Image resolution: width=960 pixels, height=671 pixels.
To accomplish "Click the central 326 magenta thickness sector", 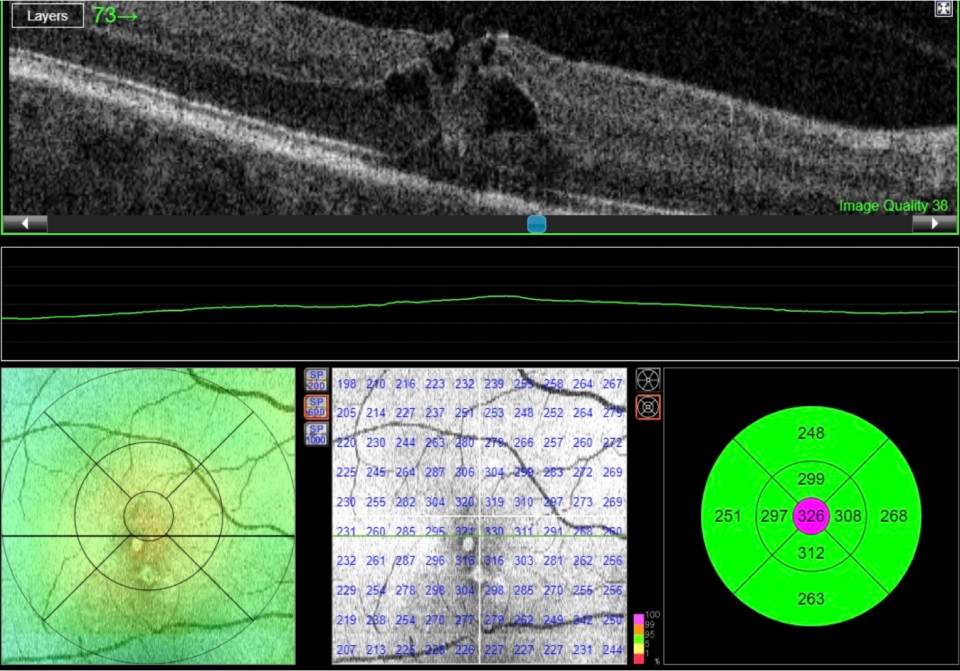I will coord(811,517).
